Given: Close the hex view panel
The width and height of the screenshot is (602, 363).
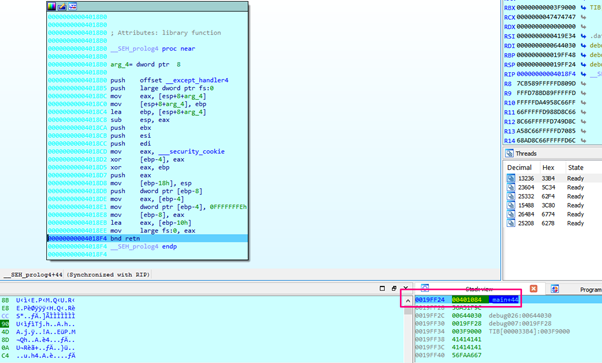Looking at the screenshot, I should tap(405, 288).
